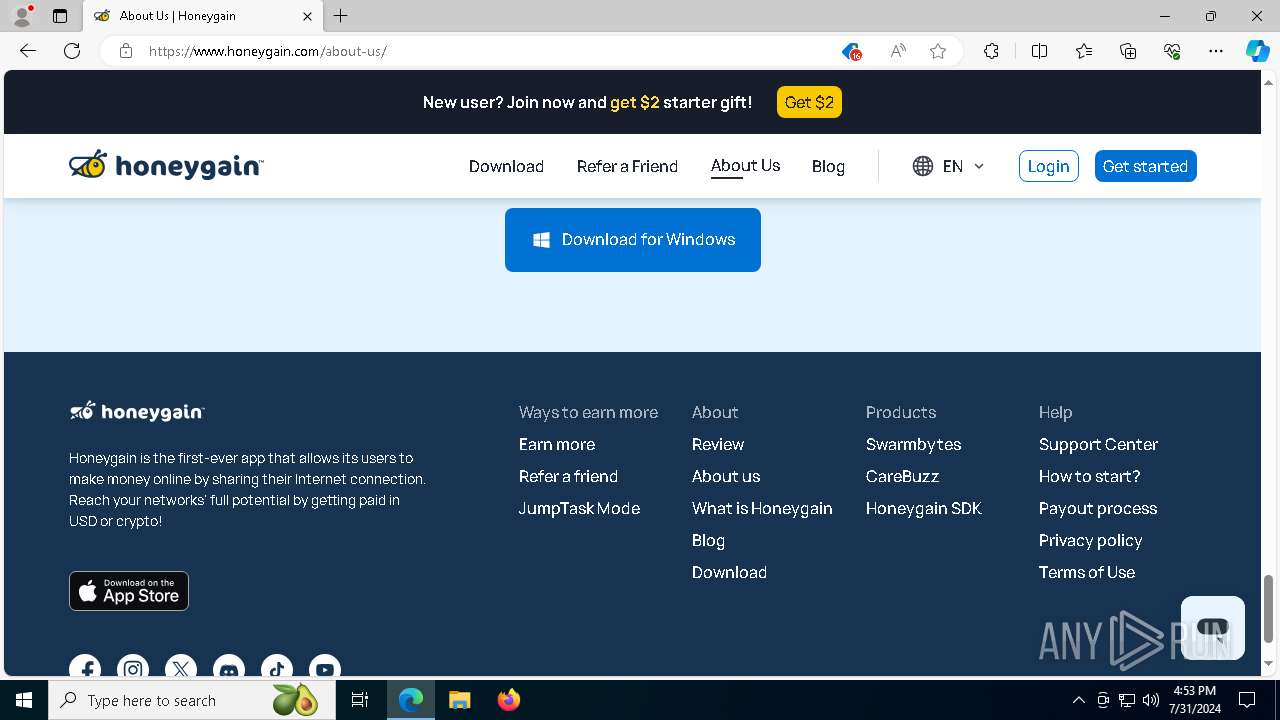The image size is (1280, 720).
Task: Open Support Center help link
Action: [1098, 444]
